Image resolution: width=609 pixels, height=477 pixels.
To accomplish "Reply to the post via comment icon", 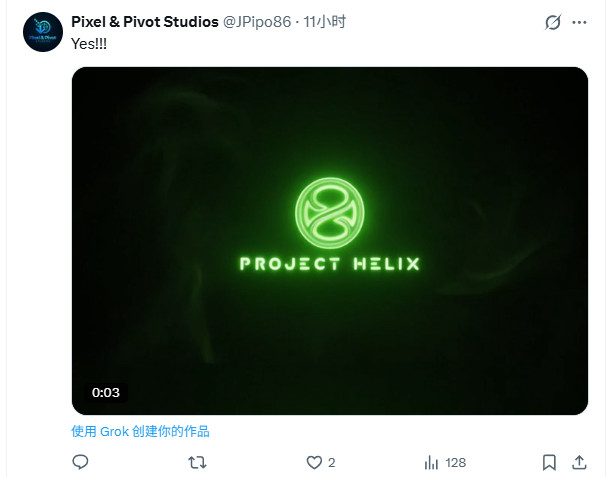I will pyautogui.click(x=81, y=462).
